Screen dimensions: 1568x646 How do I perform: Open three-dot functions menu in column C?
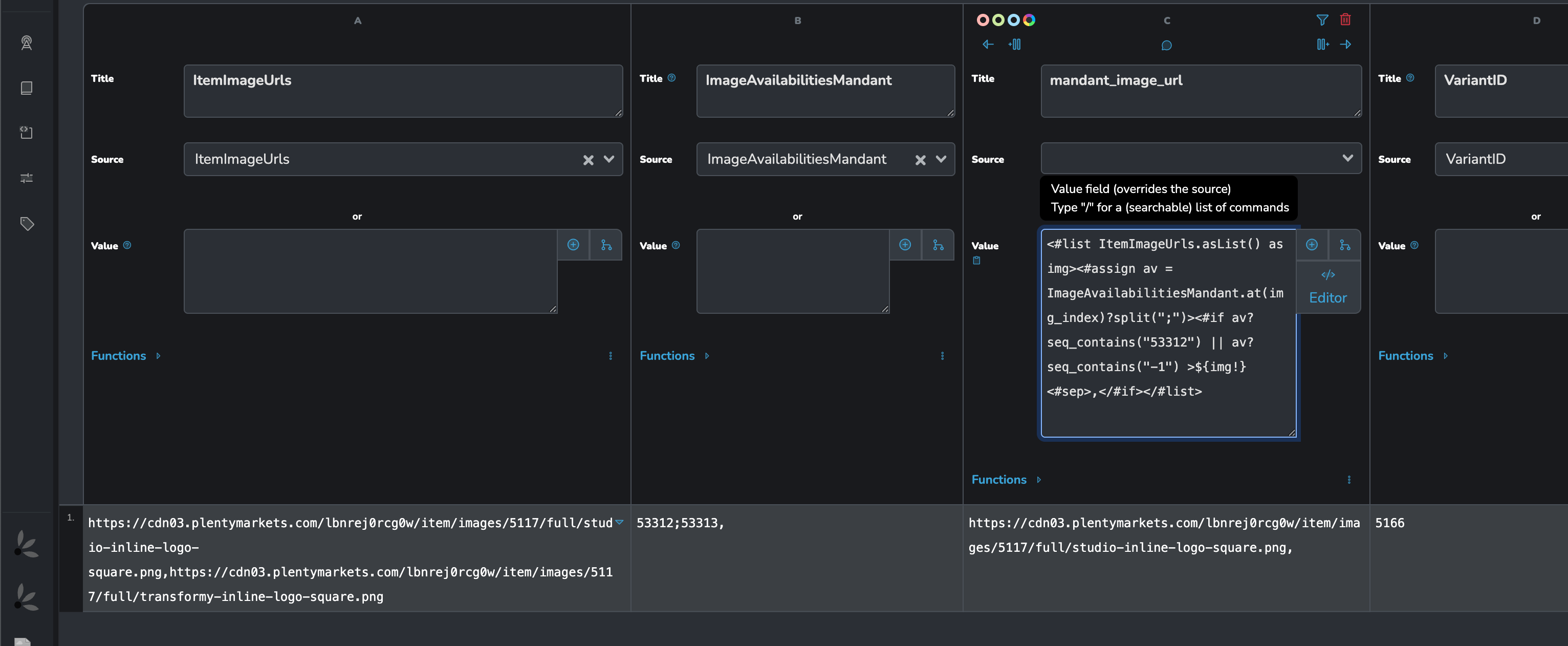pos(1349,480)
